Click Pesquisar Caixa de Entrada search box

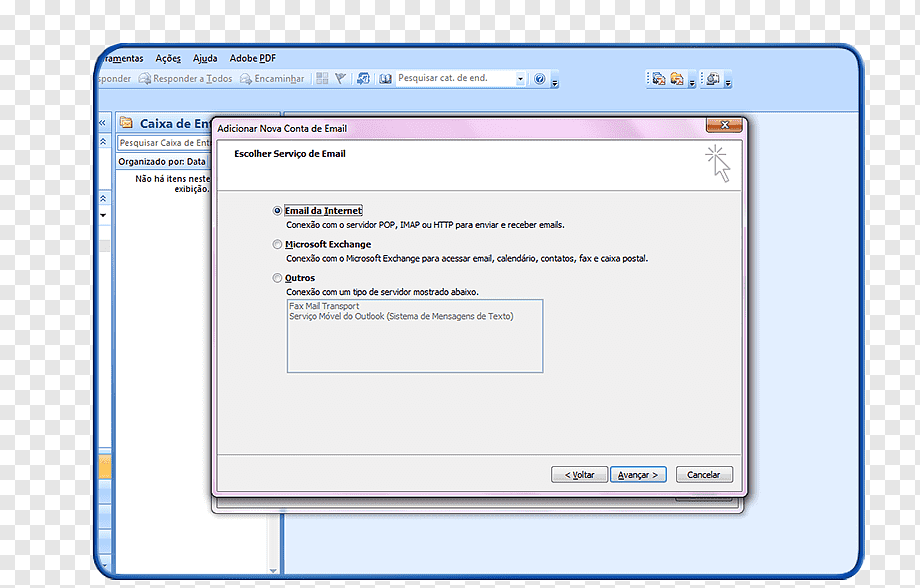(x=164, y=143)
